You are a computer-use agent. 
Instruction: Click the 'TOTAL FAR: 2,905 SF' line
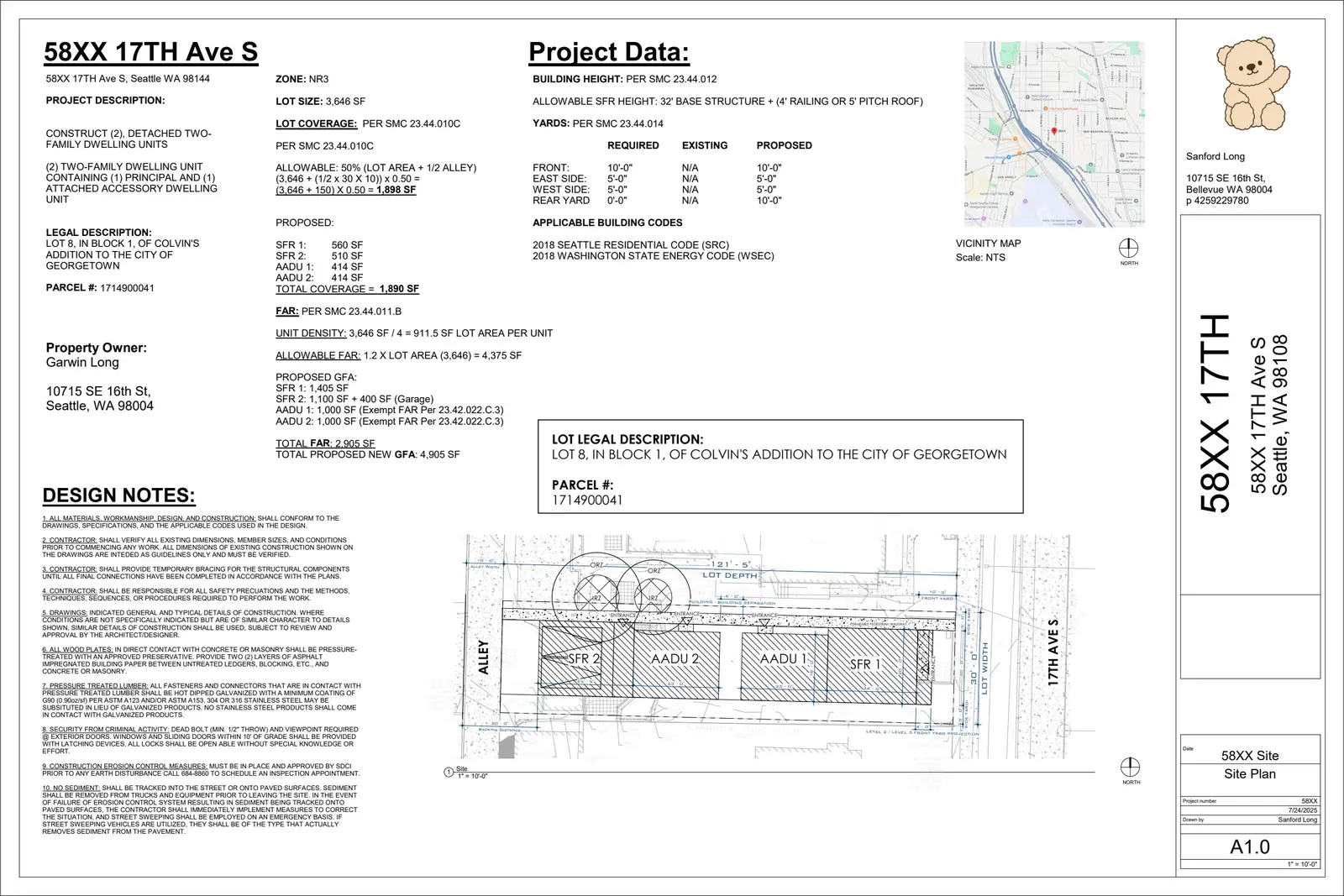(325, 443)
